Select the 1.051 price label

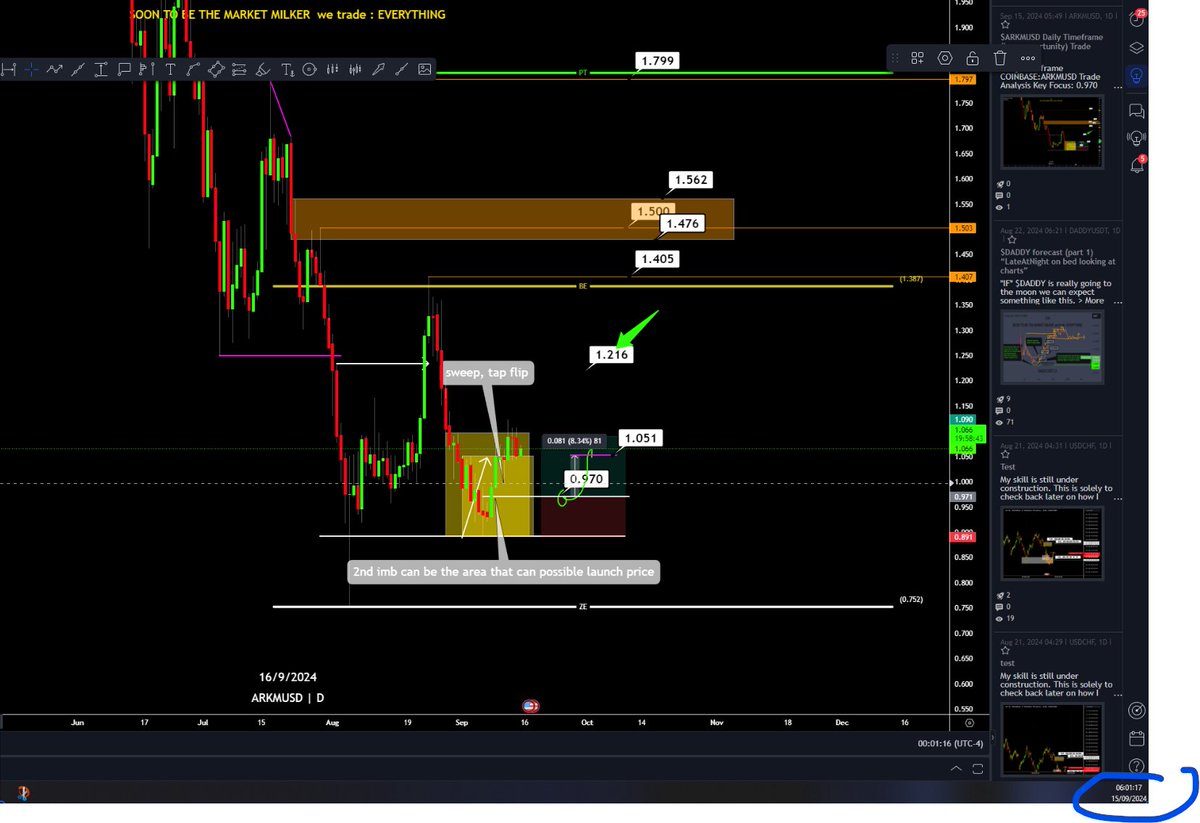pos(640,437)
